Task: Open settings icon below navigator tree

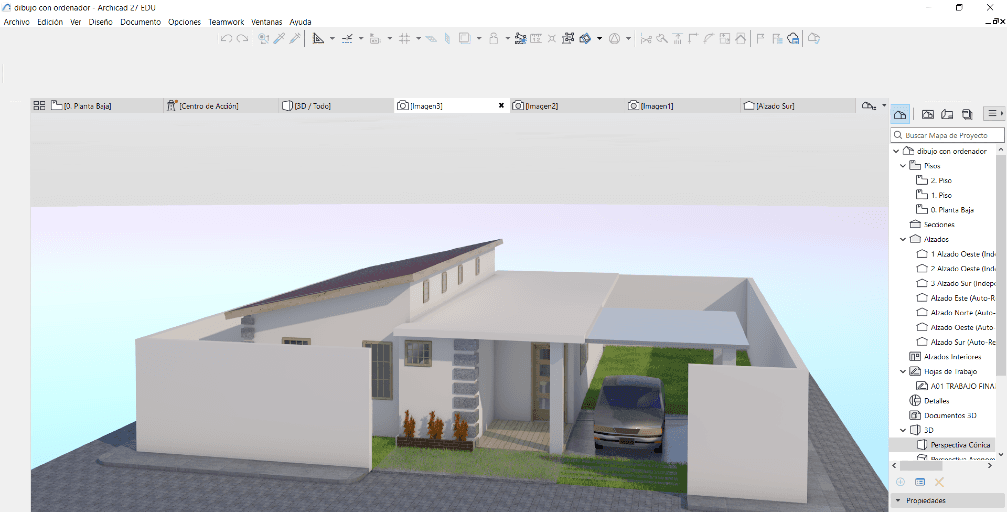Action: click(x=920, y=482)
